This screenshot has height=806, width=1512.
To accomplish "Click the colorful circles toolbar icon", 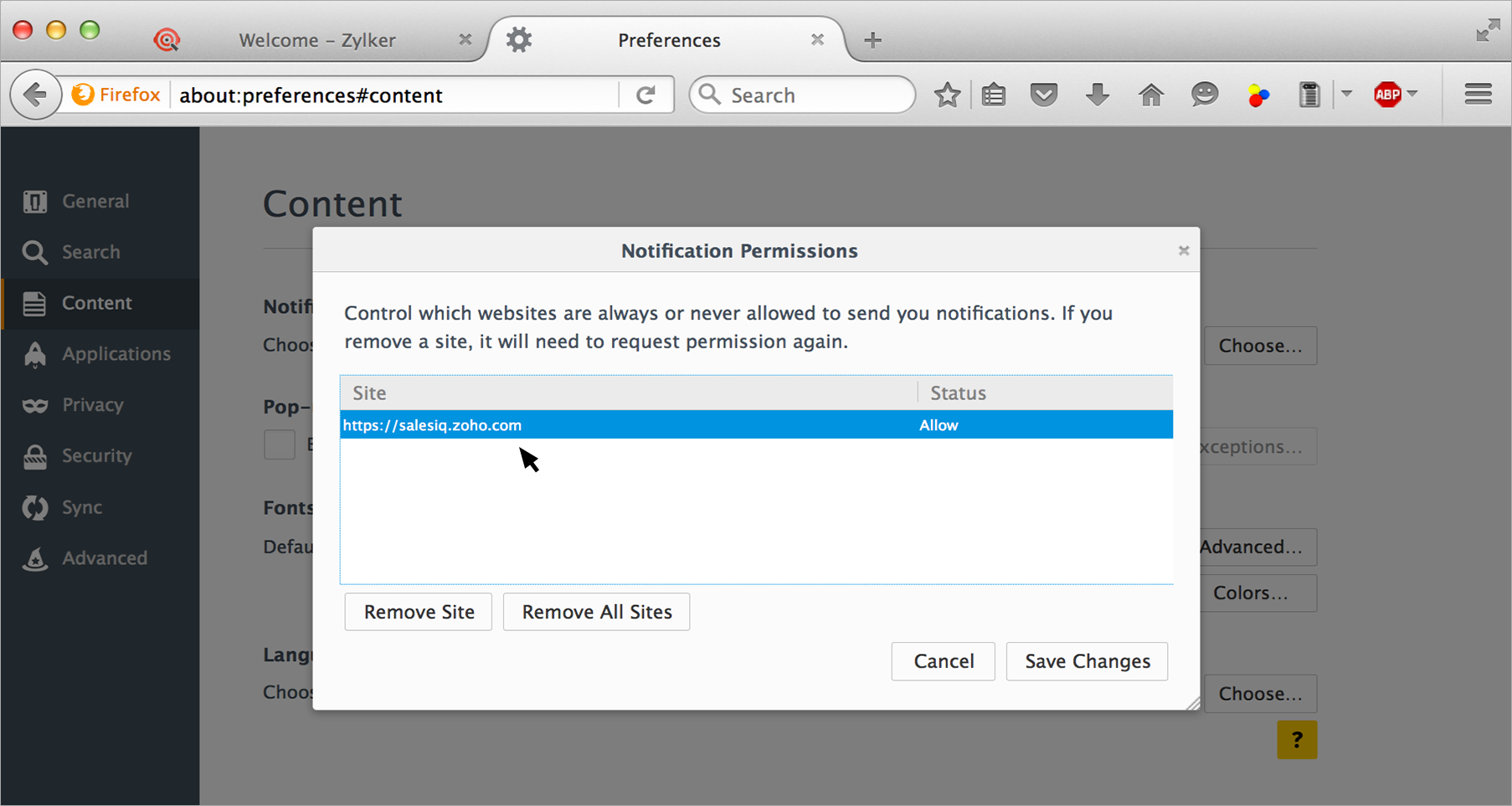I will click(x=1257, y=95).
